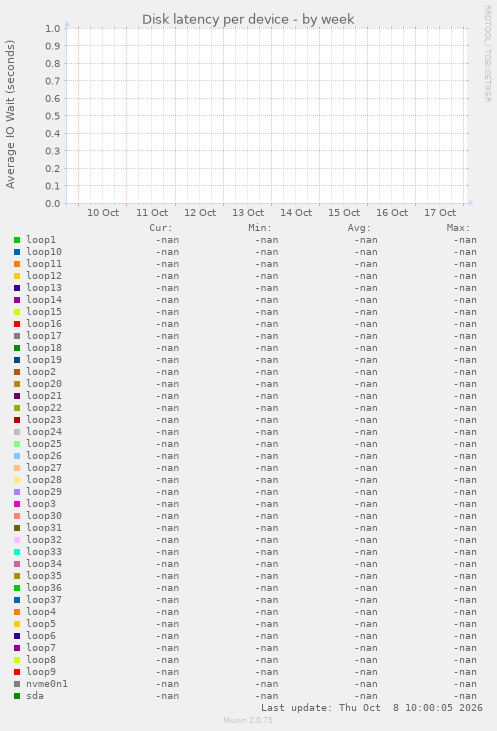
Task: Select the loop22 legend entry
Action: [44, 408]
